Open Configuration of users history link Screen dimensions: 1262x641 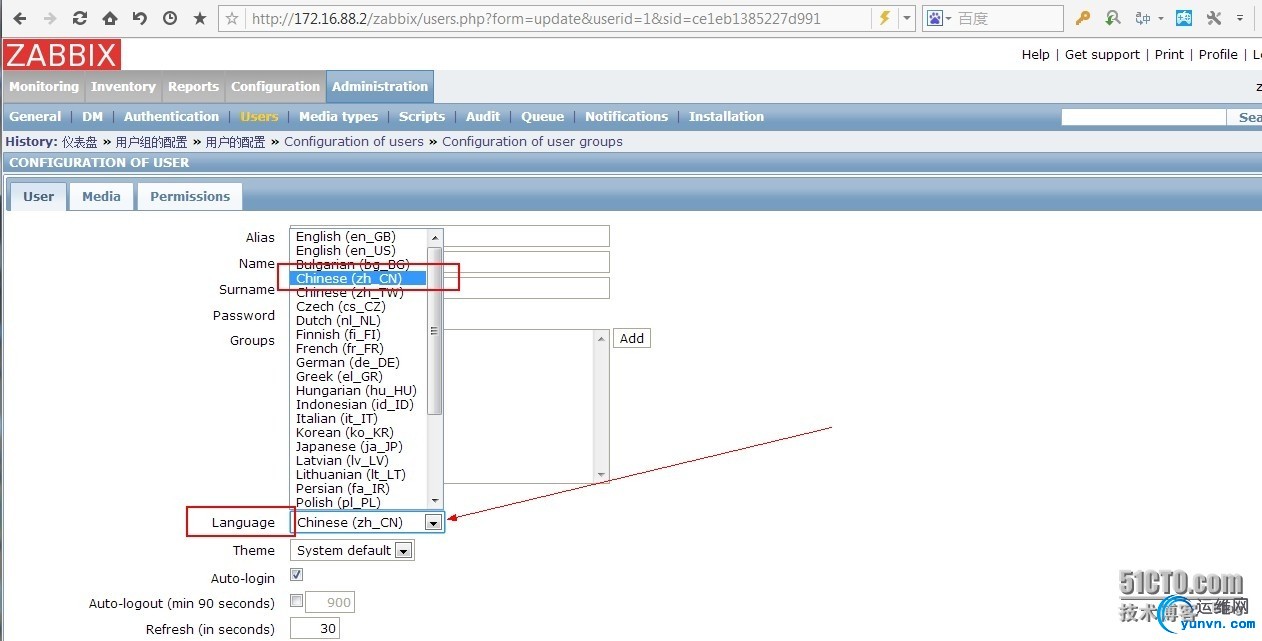coord(354,142)
